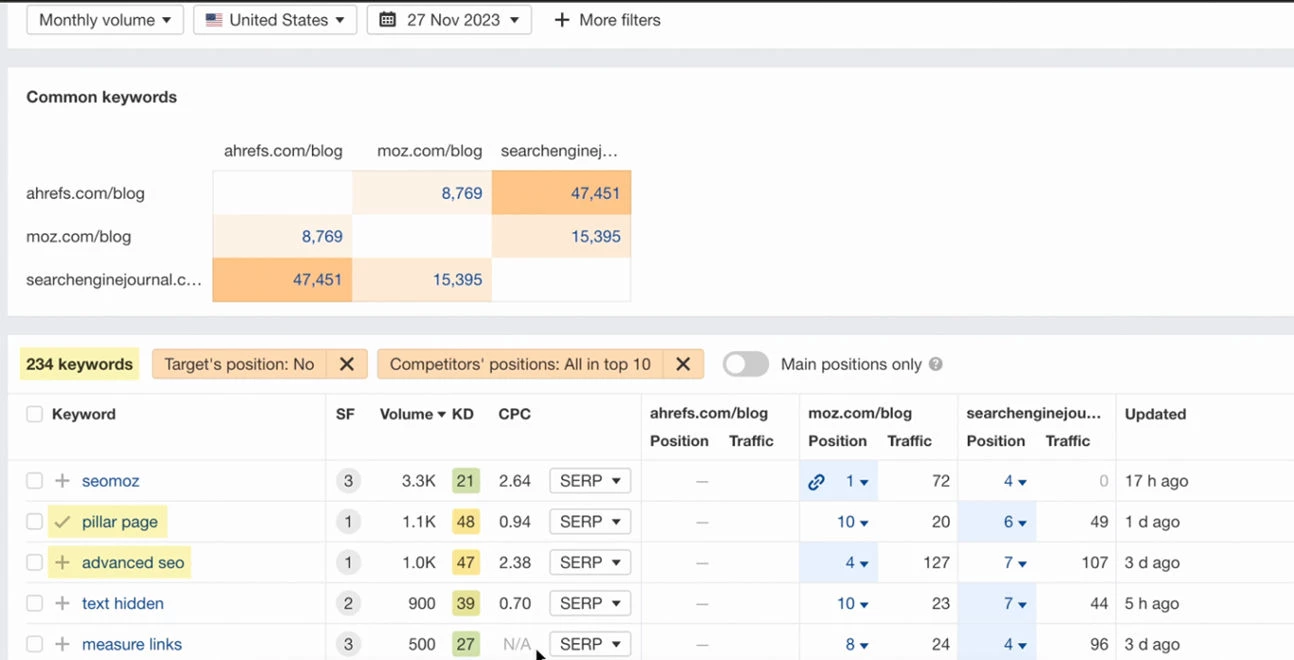Remove the Competitors' positions filter
Viewport: 1294px width, 660px height.
tap(683, 364)
